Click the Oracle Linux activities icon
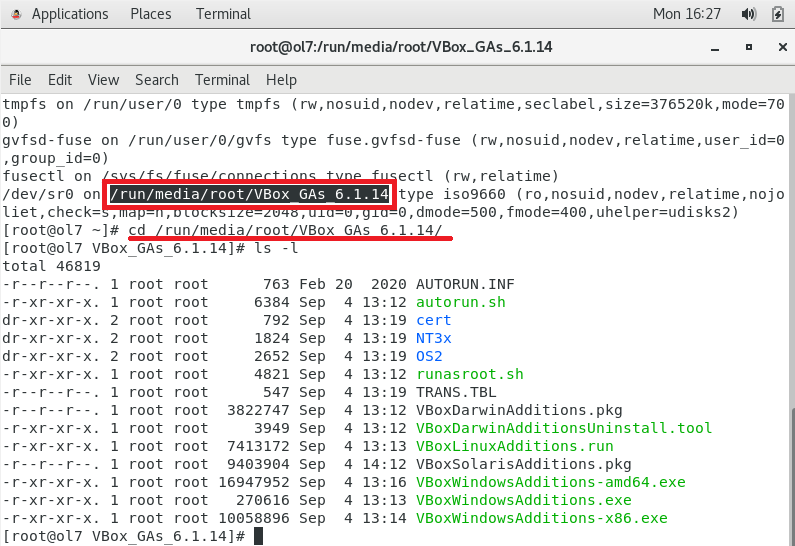 click(16, 14)
